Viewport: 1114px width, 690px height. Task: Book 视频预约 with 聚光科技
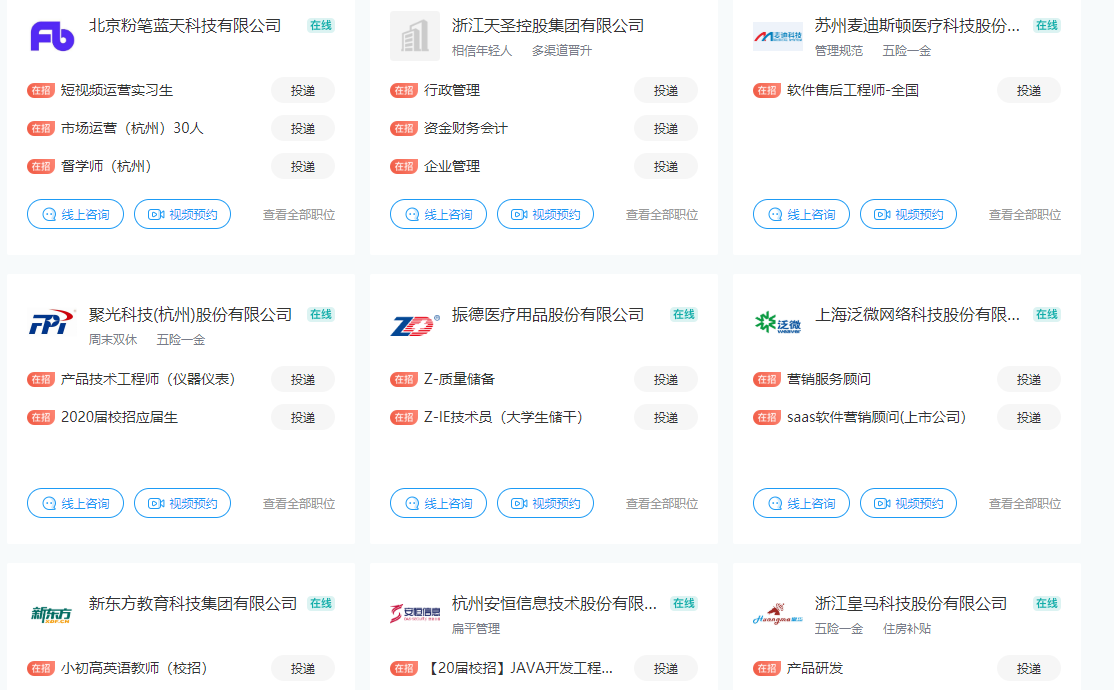tap(182, 503)
